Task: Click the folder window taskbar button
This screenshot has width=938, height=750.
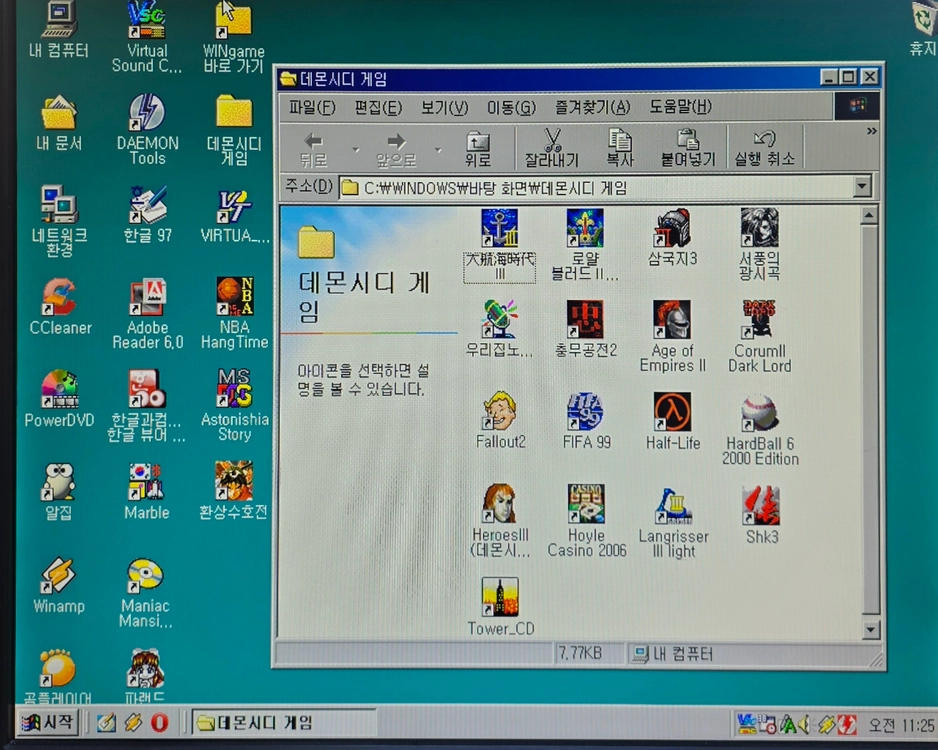Action: coord(284,722)
